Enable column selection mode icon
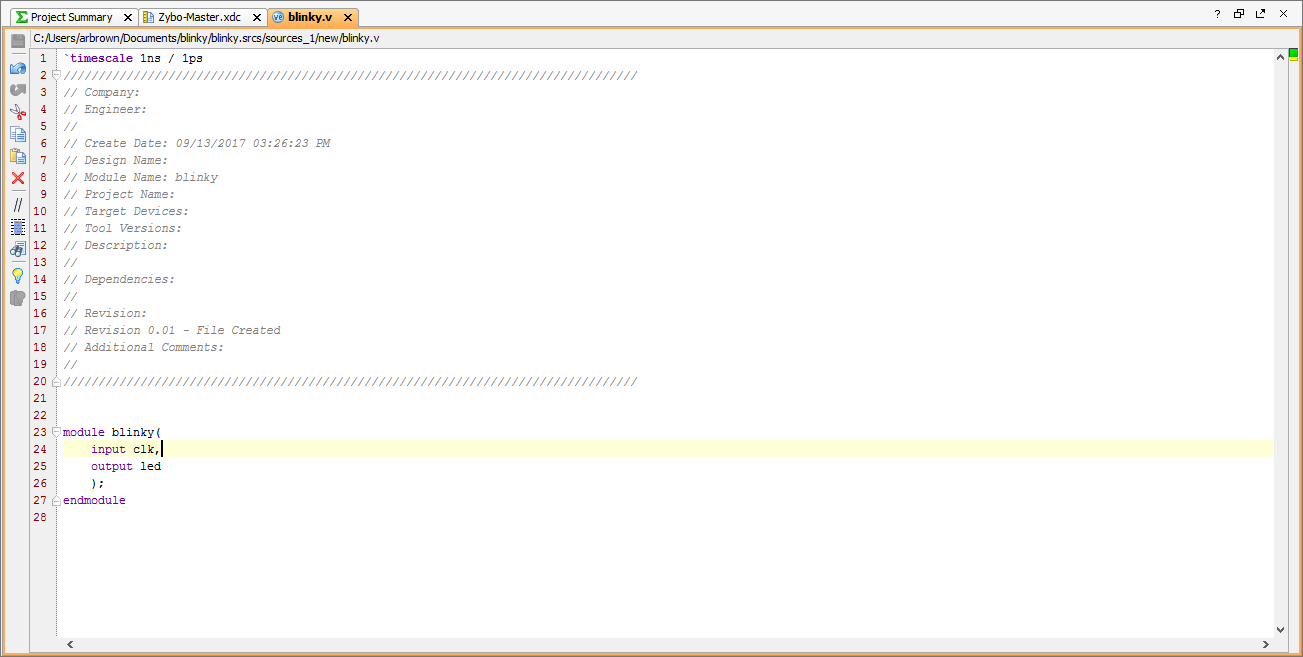Image resolution: width=1303 pixels, height=657 pixels. click(x=17, y=227)
